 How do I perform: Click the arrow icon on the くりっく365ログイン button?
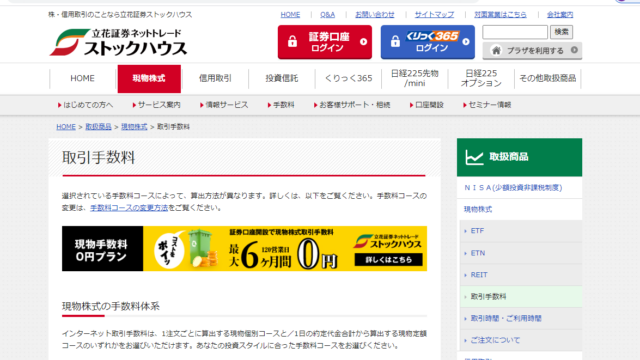(x=466, y=42)
